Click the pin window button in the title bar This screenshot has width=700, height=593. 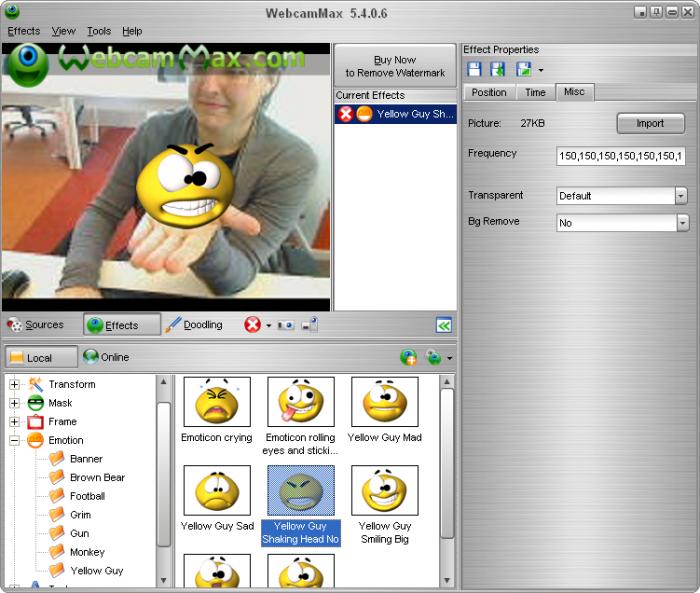coord(656,12)
